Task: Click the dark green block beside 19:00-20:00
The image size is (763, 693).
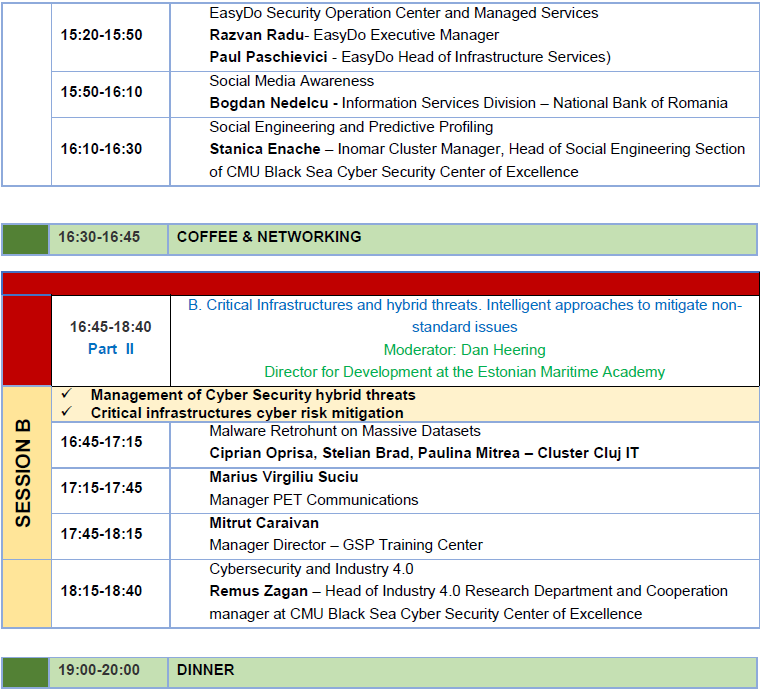Action: coord(25,673)
